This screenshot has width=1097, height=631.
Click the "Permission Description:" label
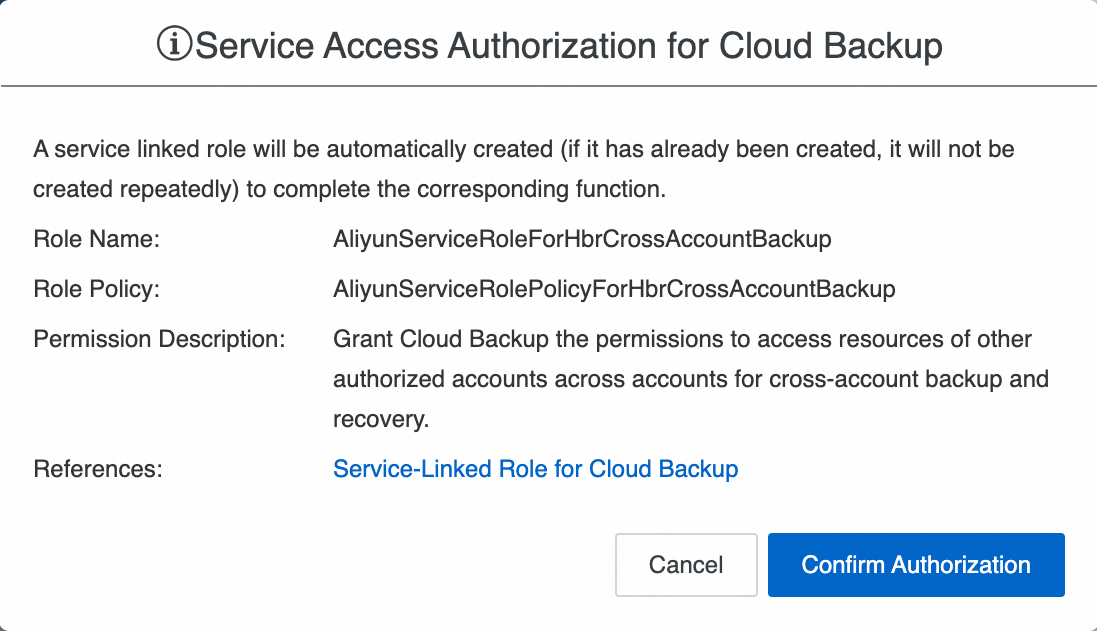pos(159,340)
